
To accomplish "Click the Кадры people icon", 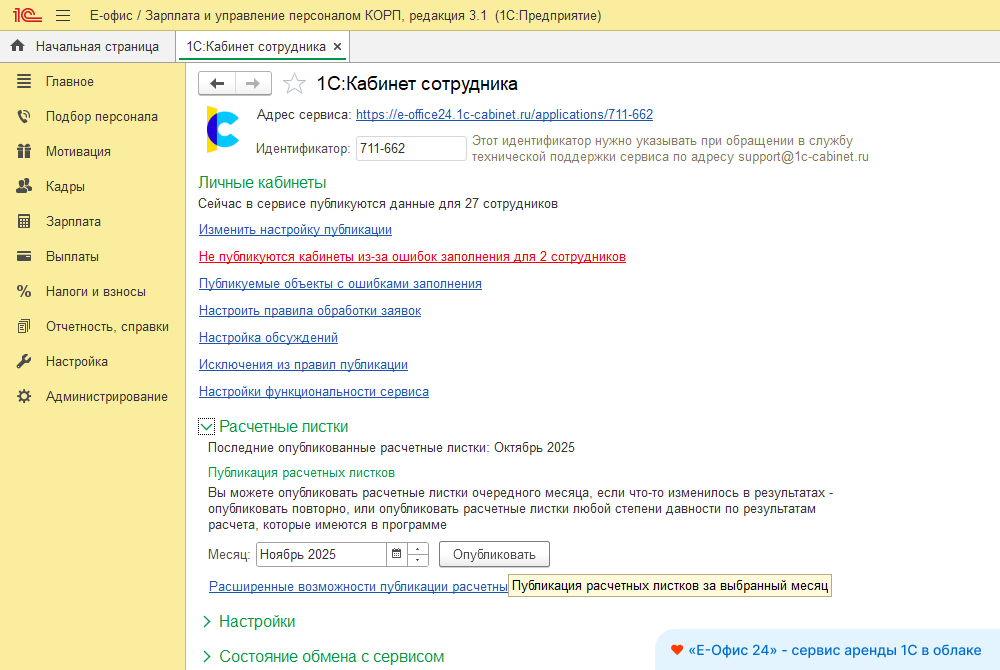I will pyautogui.click(x=24, y=186).
